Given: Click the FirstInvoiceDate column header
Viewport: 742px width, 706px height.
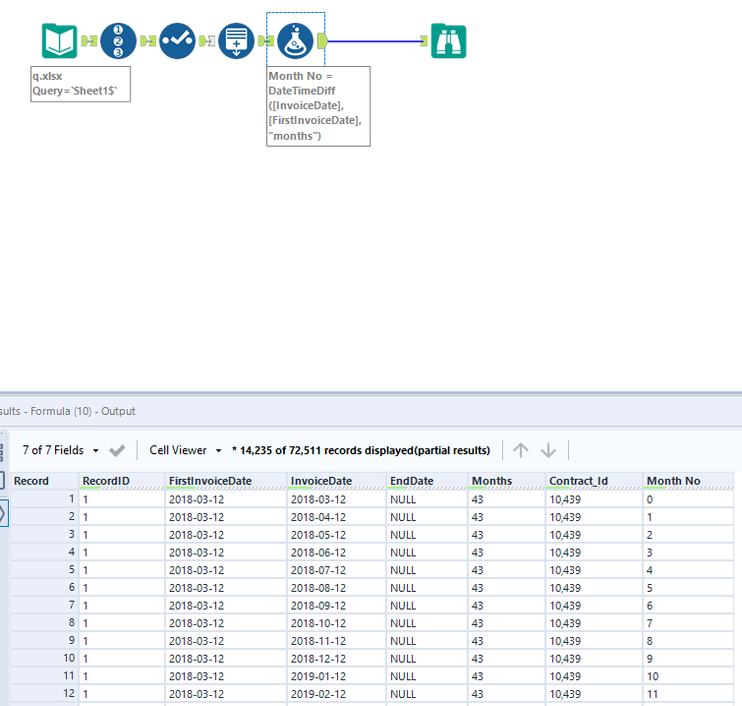Looking at the screenshot, I should (210, 481).
